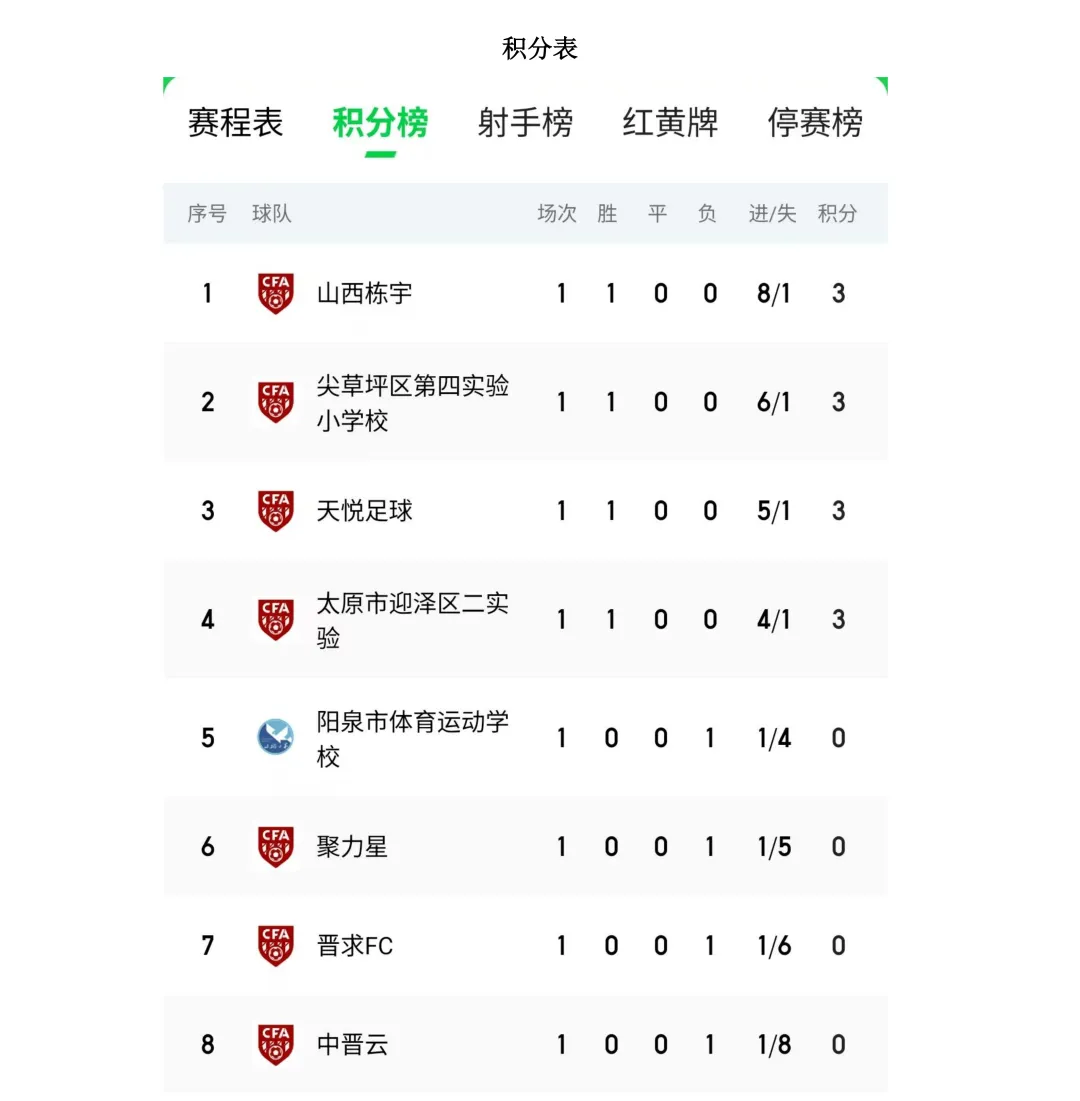Tap the blue 阳泉市体育运动学校 logo
The image size is (1080, 1101).
[275, 737]
